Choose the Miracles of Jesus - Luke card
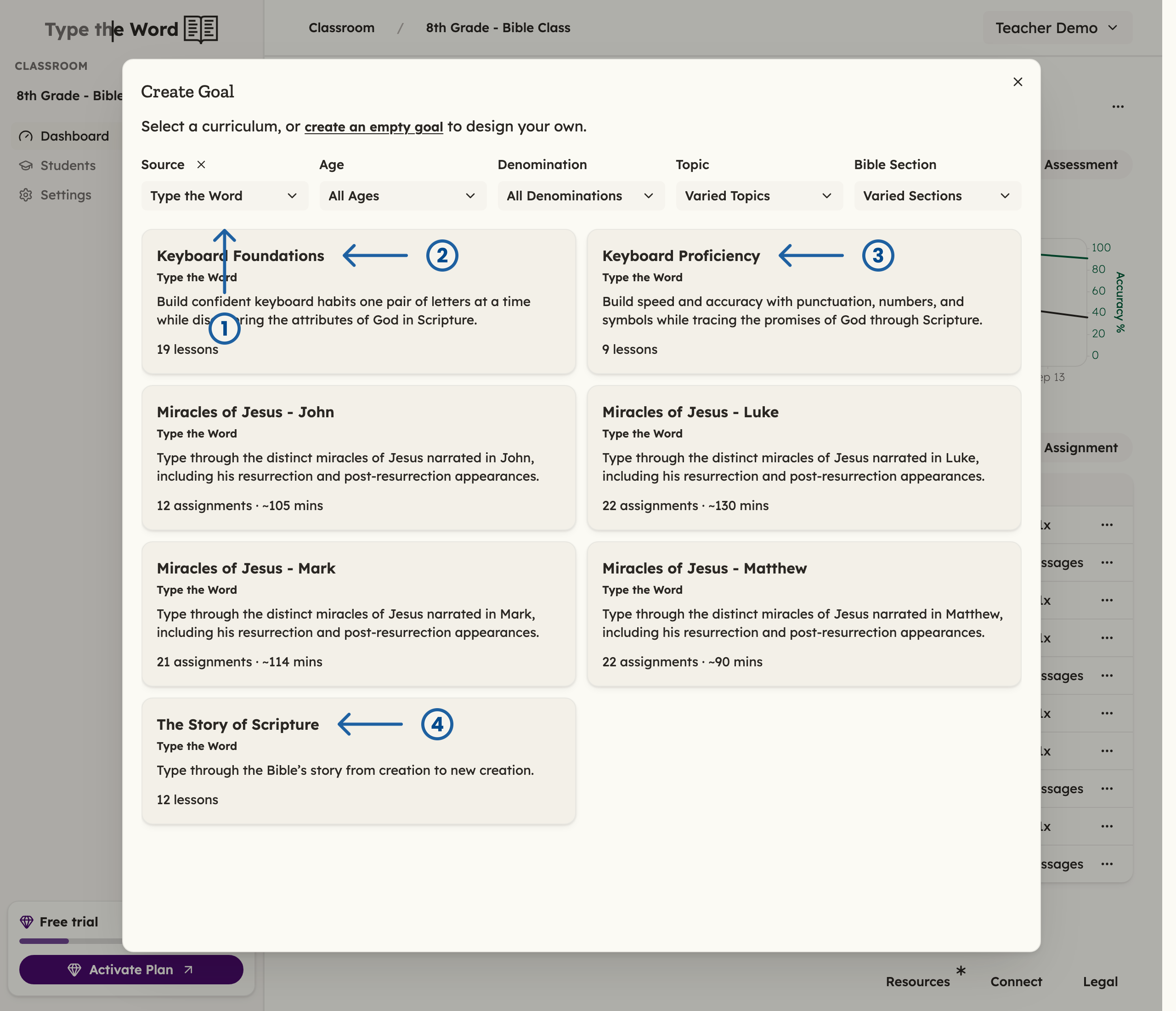This screenshot has height=1011, width=1176. [804, 458]
